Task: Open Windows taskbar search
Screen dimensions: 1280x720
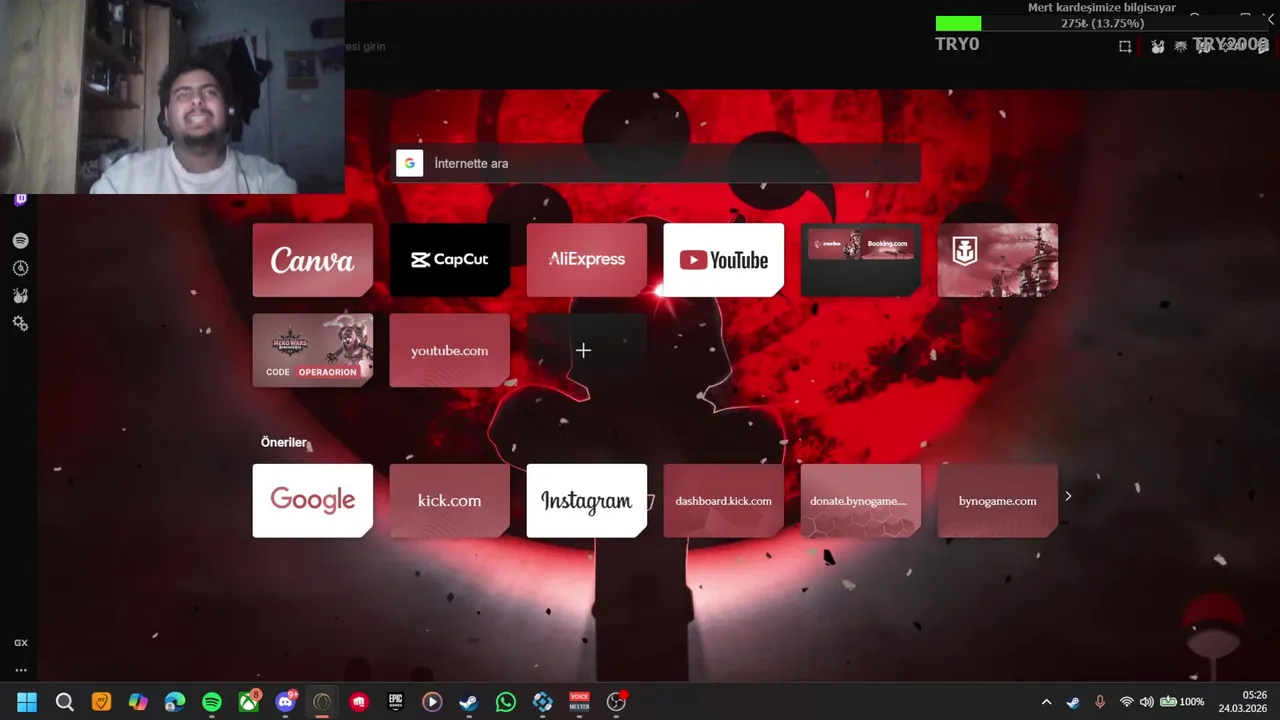Action: point(64,702)
